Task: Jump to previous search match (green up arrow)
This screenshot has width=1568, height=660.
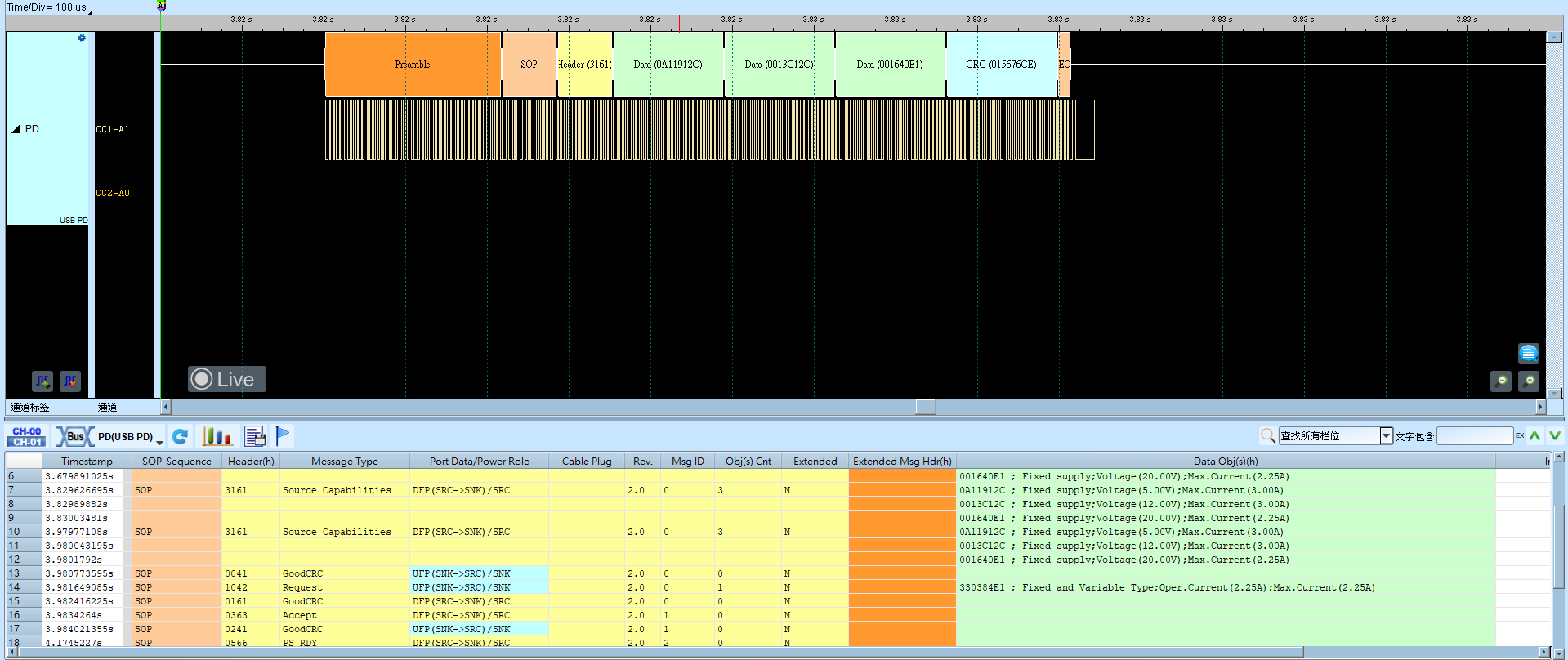Action: tap(1534, 435)
